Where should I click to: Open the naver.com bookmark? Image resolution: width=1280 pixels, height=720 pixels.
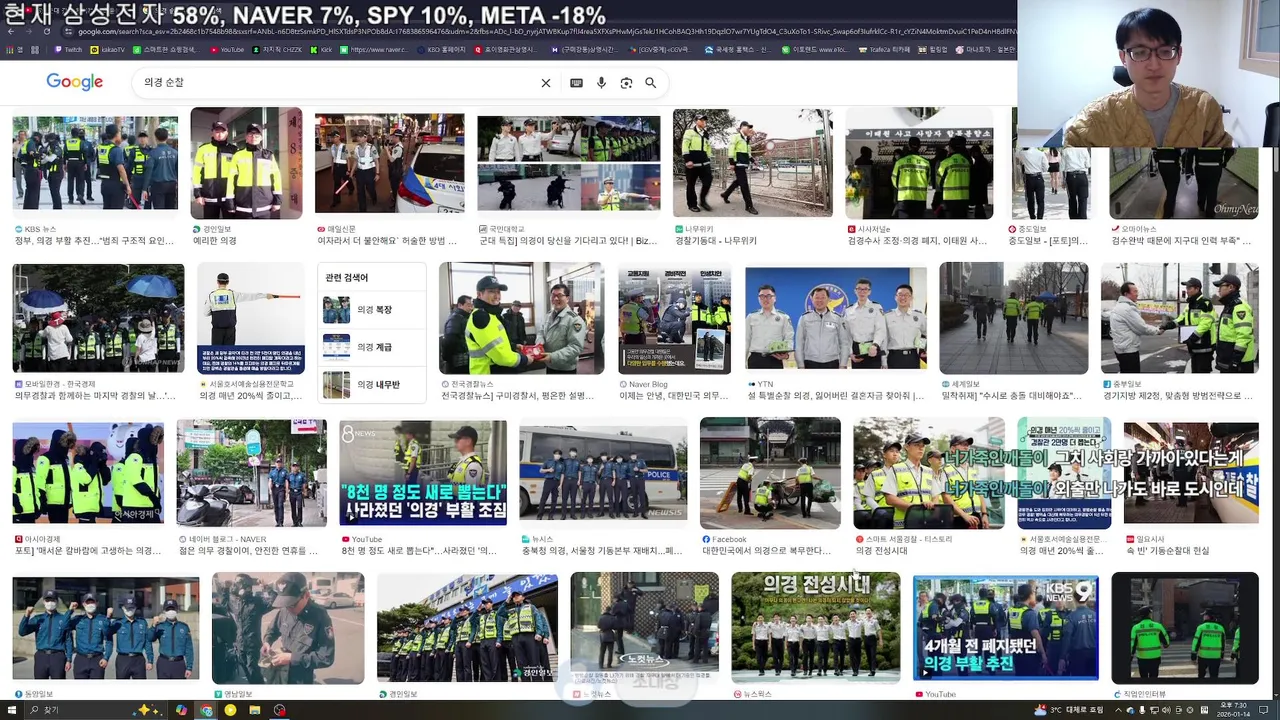coord(373,49)
